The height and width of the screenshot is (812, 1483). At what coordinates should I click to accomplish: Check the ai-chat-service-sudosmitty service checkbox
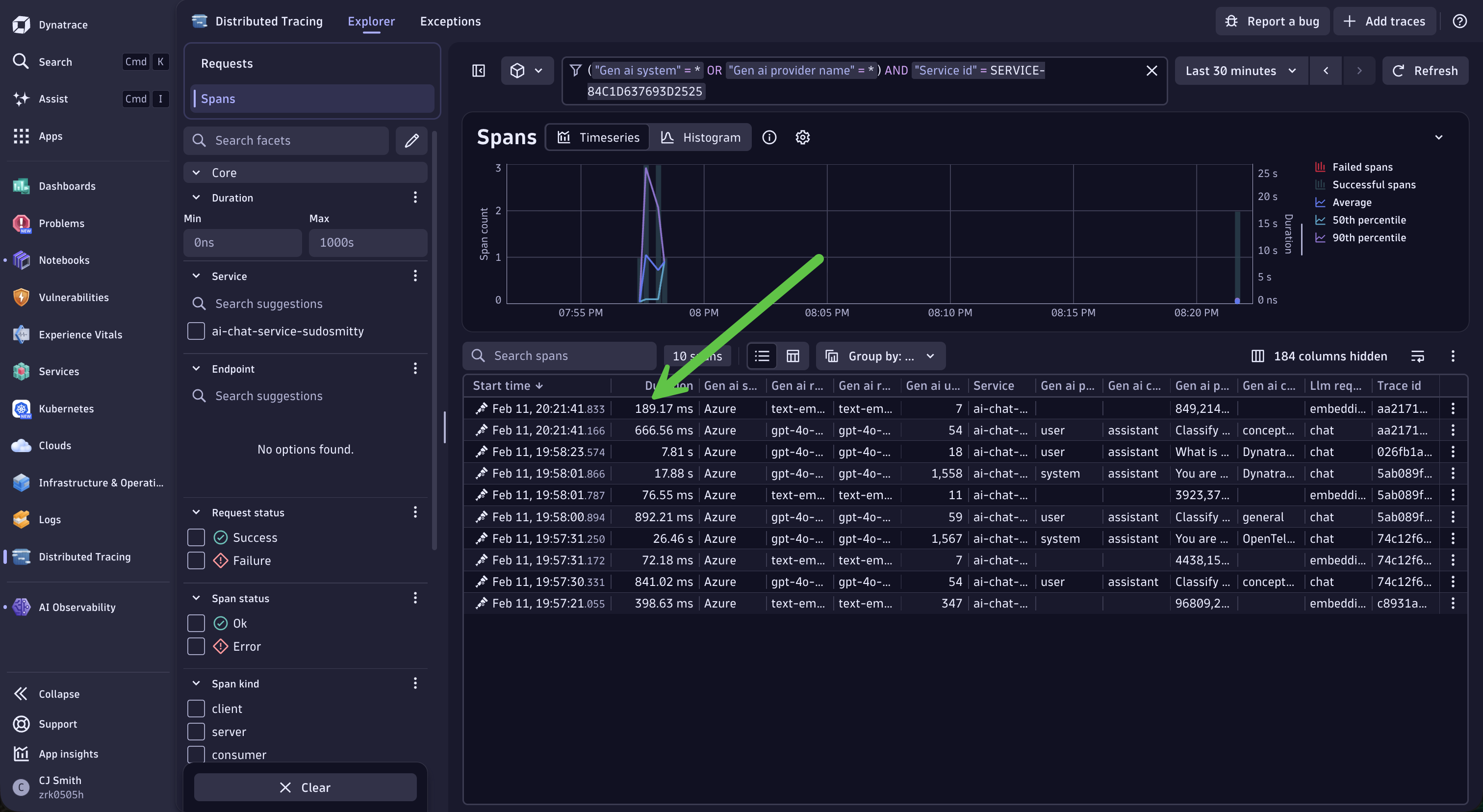(x=196, y=331)
